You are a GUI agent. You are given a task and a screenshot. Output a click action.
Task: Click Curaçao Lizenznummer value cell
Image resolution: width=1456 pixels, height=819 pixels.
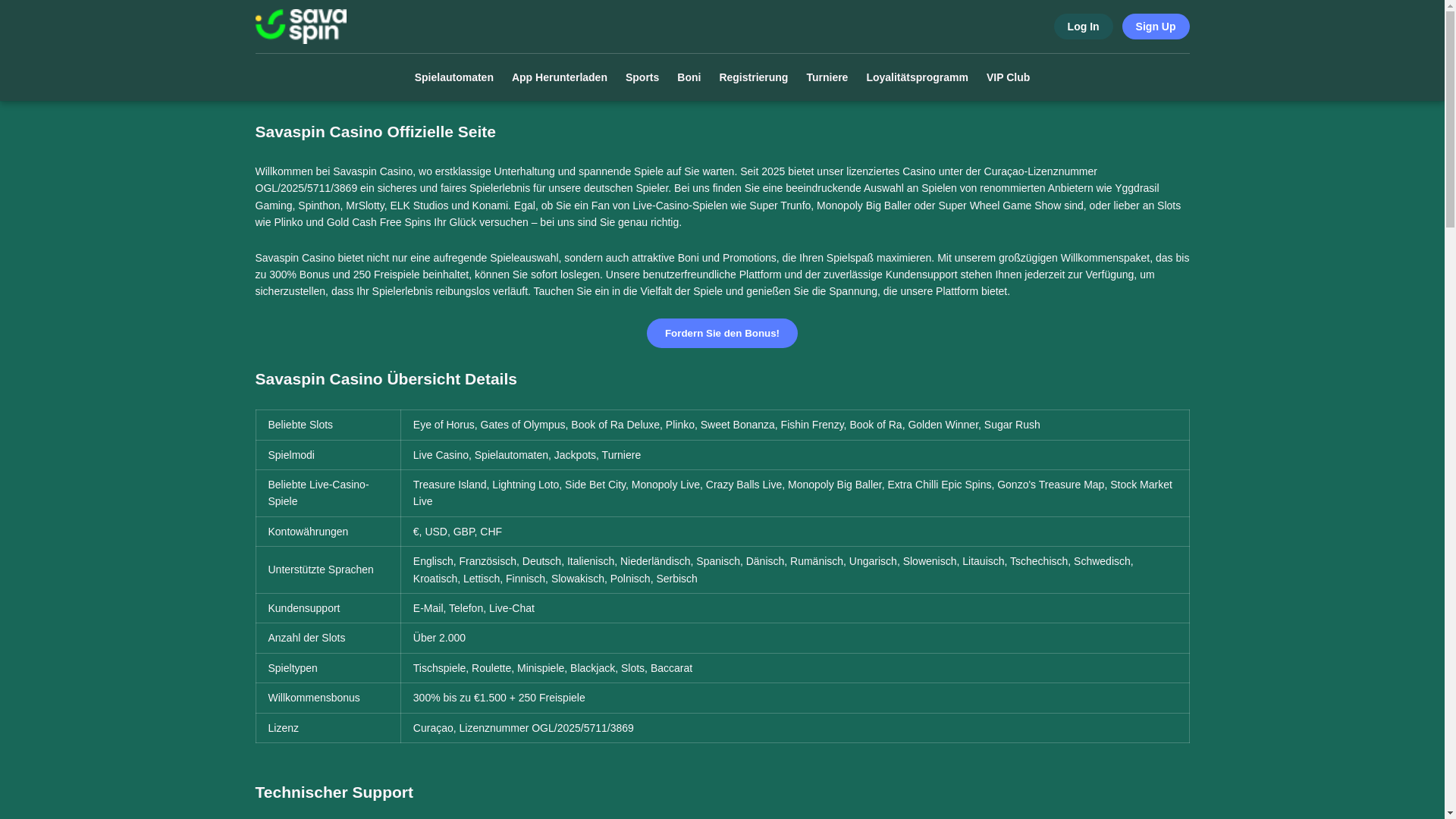click(795, 728)
